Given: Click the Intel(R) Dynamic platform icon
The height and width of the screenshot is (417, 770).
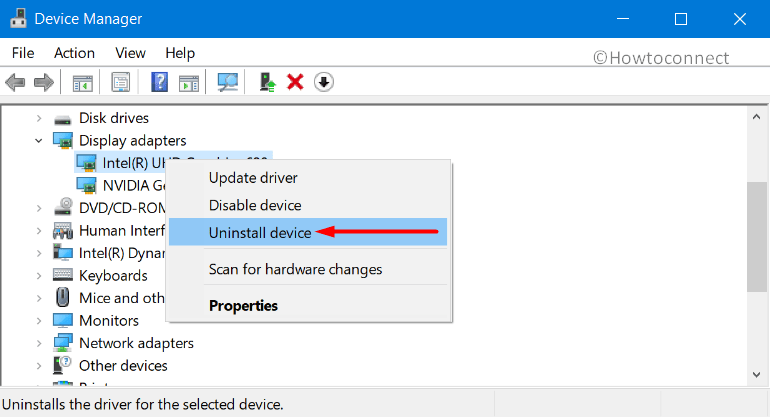Looking at the screenshot, I should click(x=63, y=252).
